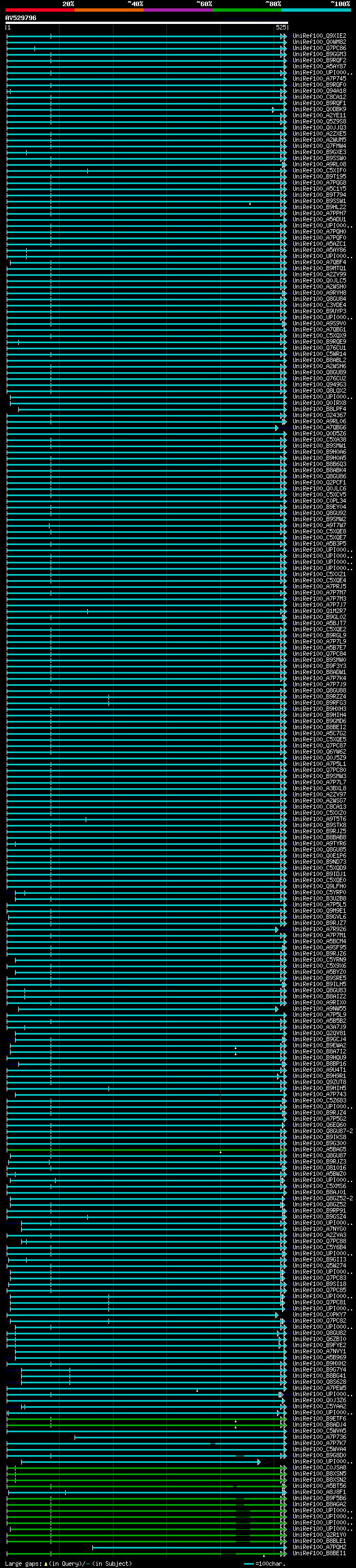Click hit label UniRef100_Q0DBK9

[319, 110]
